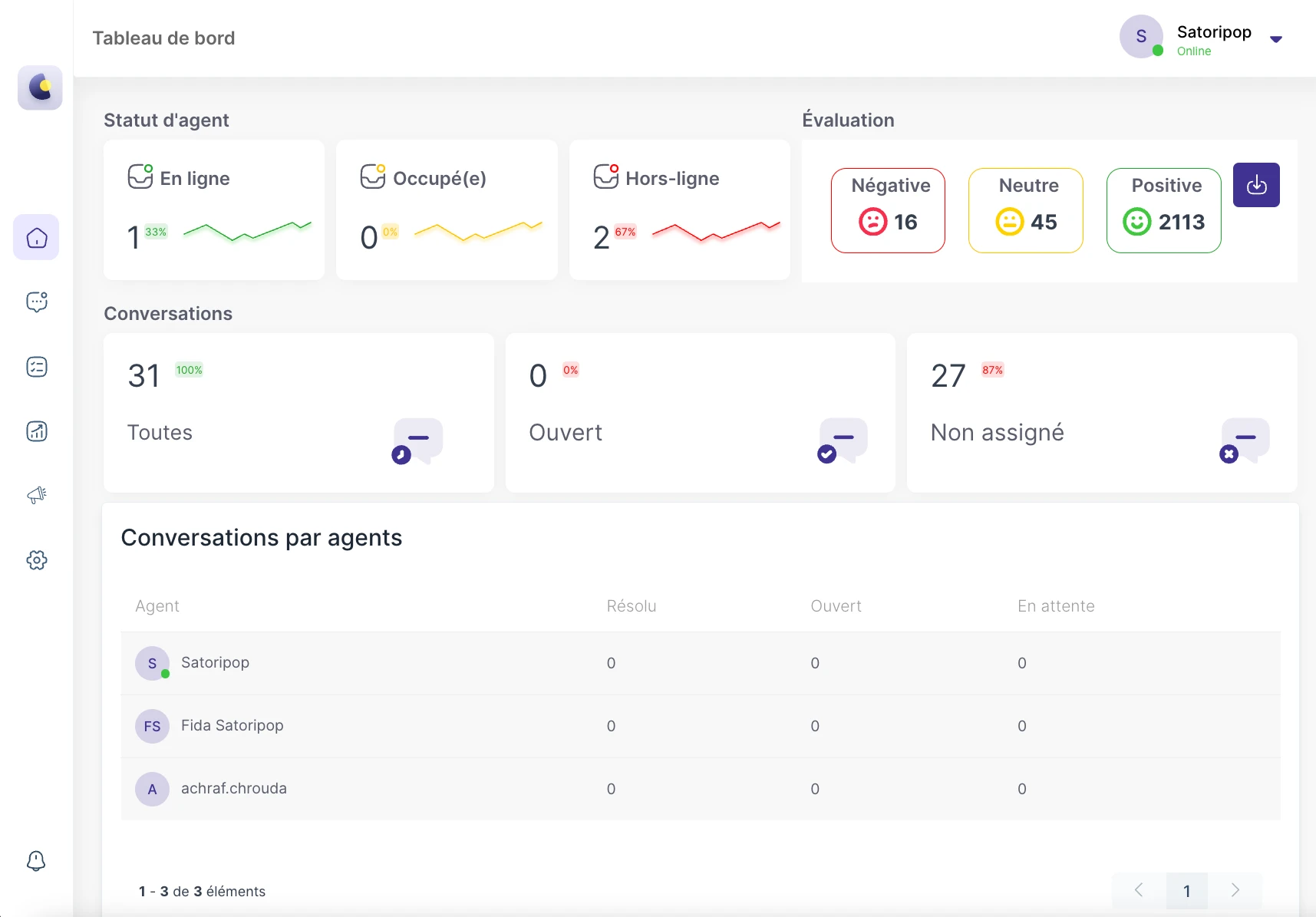Open the chat conversations sidebar icon
The image size is (1316, 917).
(36, 302)
